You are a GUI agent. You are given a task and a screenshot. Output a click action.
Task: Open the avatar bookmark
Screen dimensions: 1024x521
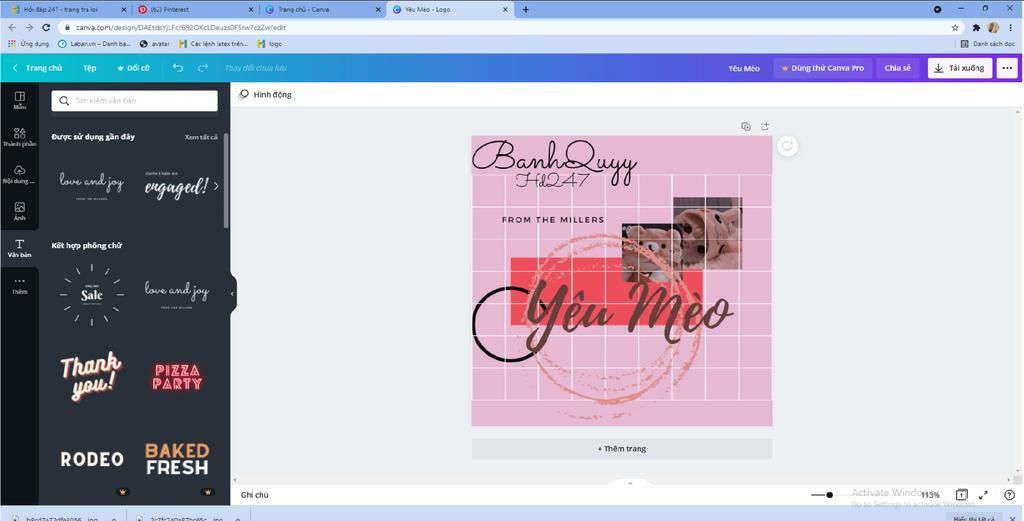pyautogui.click(x=155, y=44)
